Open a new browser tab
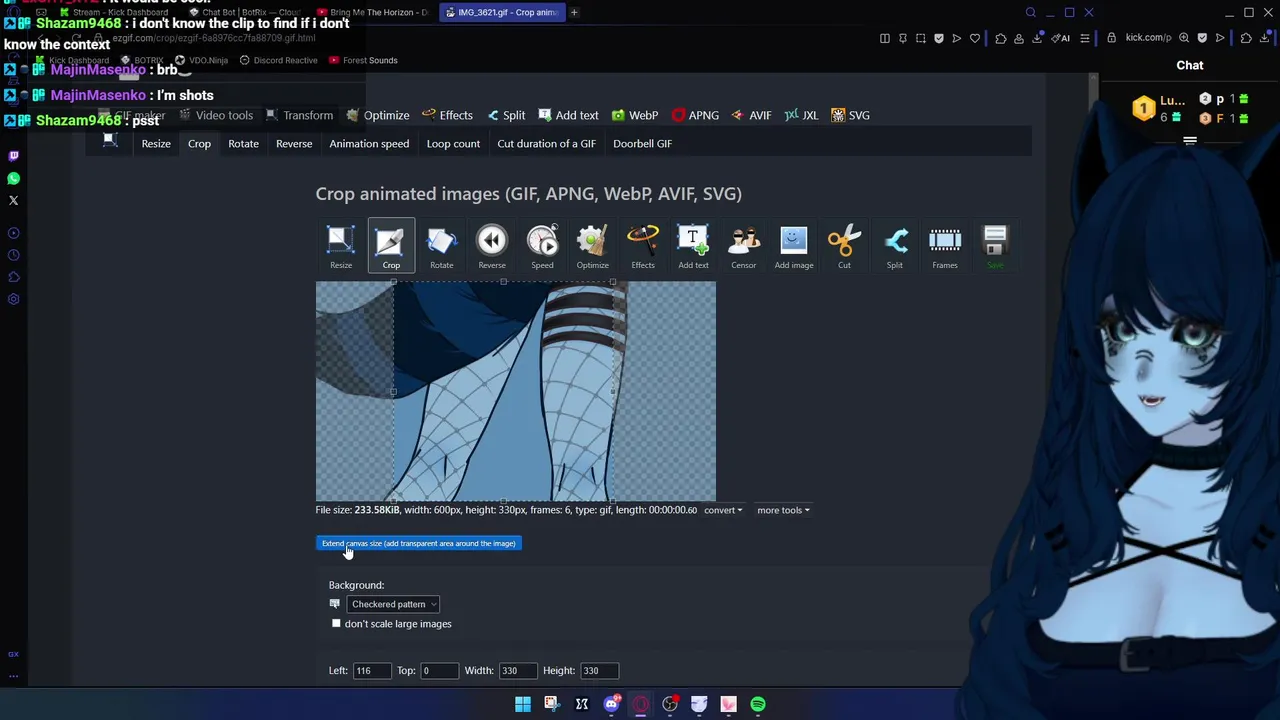 click(x=574, y=12)
